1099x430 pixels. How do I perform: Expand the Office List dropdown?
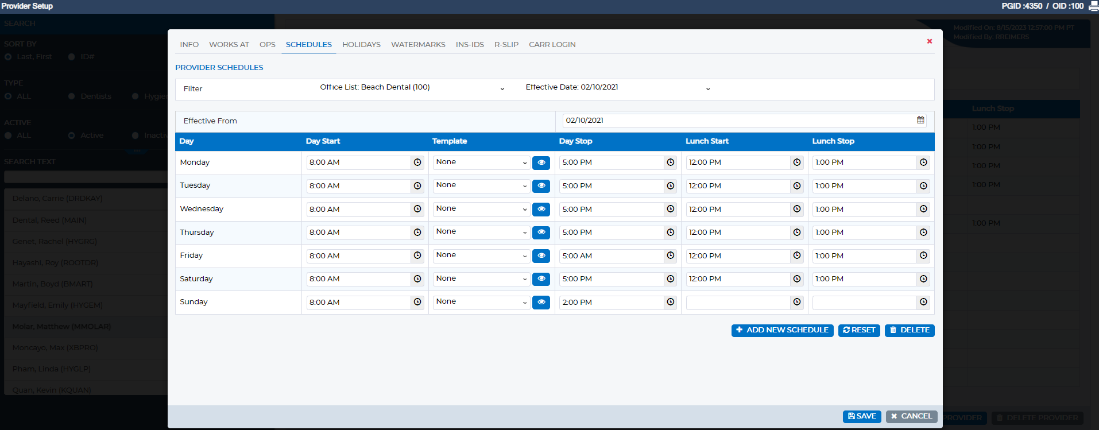(412, 88)
